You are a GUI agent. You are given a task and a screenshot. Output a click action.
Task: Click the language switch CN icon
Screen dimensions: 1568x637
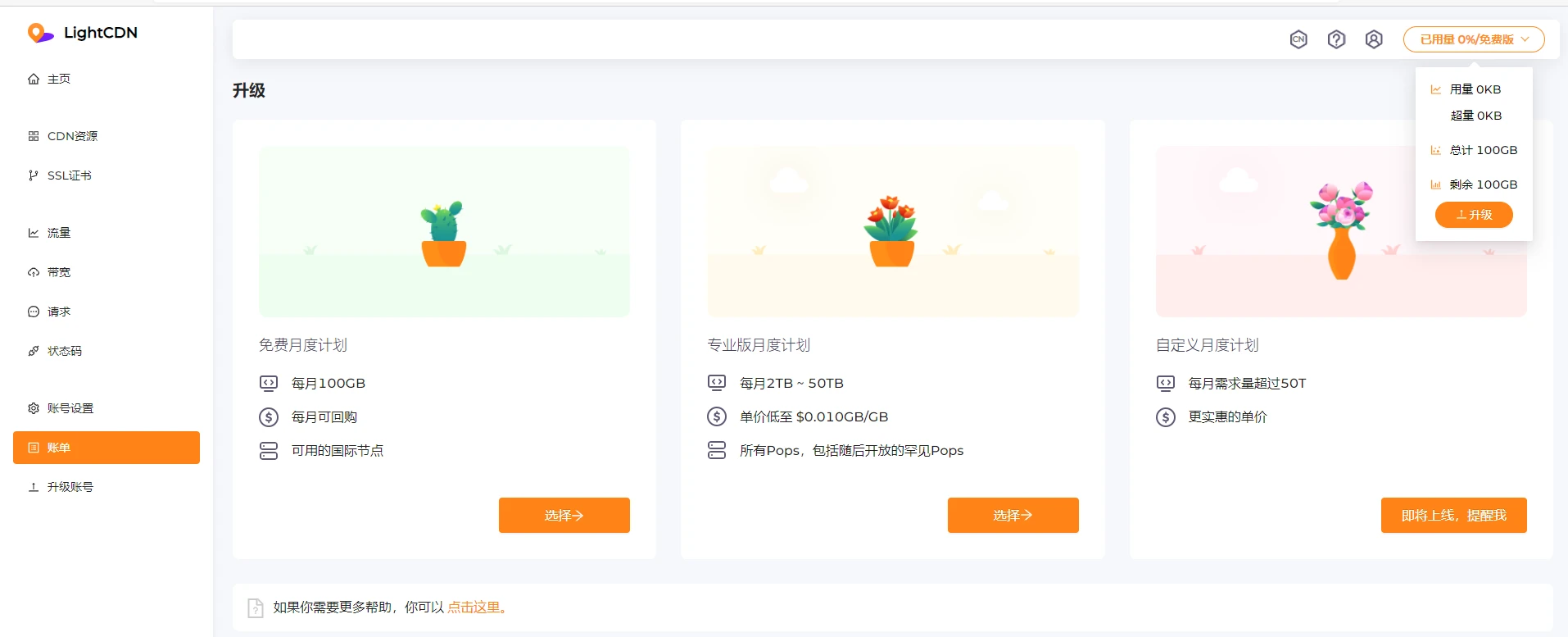coord(1298,39)
